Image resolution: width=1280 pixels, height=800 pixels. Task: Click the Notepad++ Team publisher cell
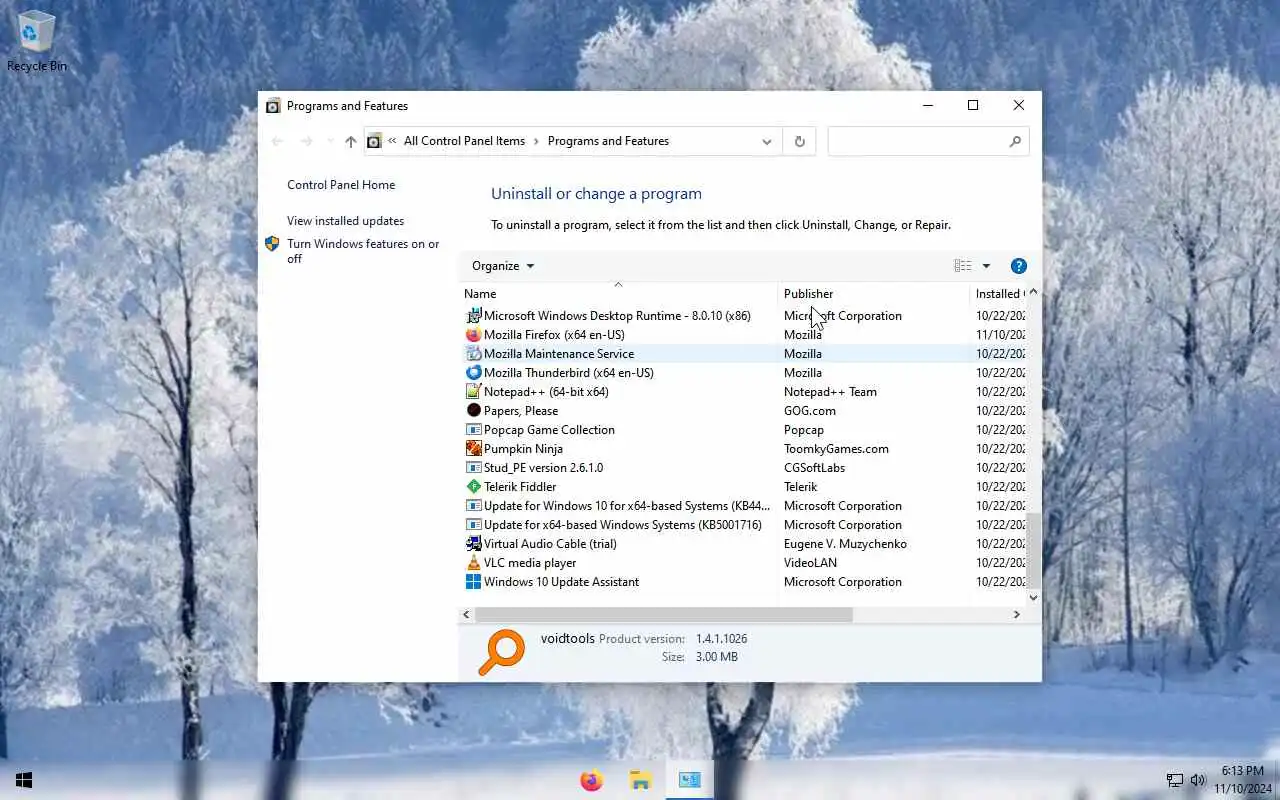click(x=830, y=392)
